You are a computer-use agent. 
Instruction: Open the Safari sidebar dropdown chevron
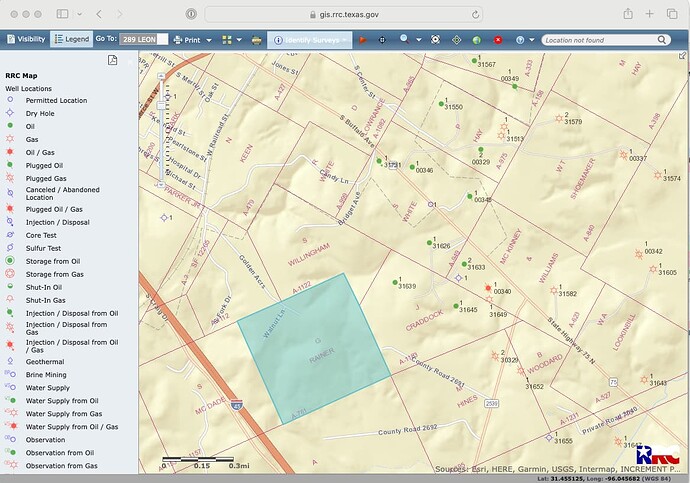[80, 14]
